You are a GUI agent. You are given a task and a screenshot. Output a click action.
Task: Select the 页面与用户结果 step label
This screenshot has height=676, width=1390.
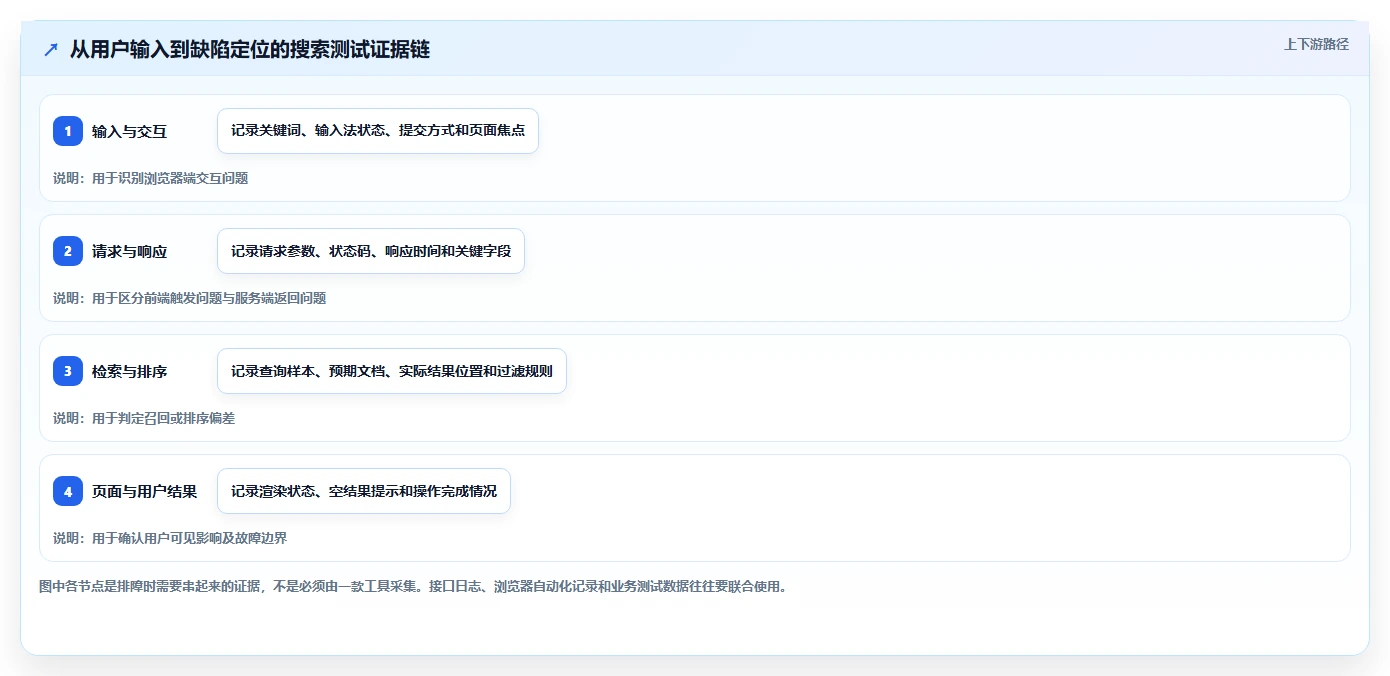click(145, 491)
